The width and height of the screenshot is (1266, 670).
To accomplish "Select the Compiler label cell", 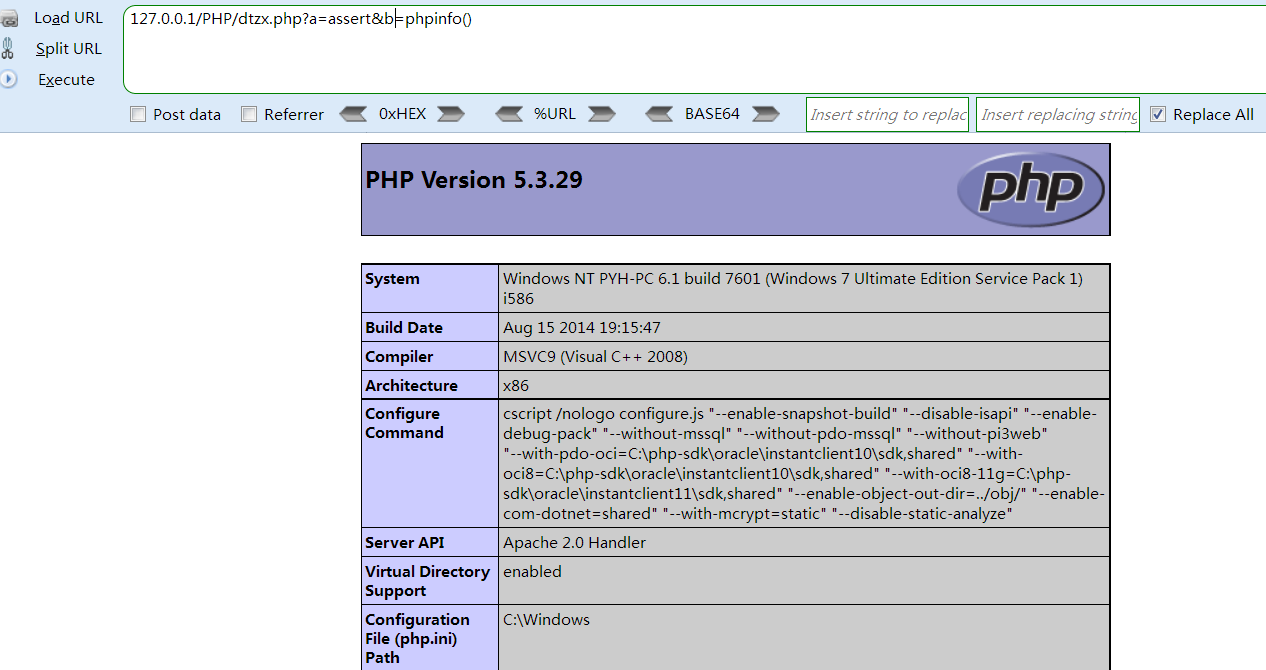I will 430,356.
